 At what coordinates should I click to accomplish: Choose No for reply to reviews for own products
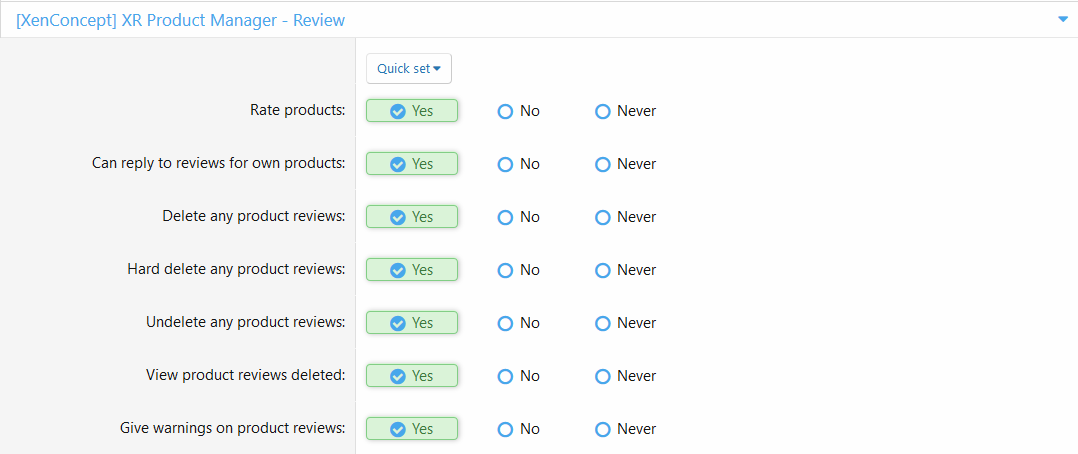[x=518, y=164]
